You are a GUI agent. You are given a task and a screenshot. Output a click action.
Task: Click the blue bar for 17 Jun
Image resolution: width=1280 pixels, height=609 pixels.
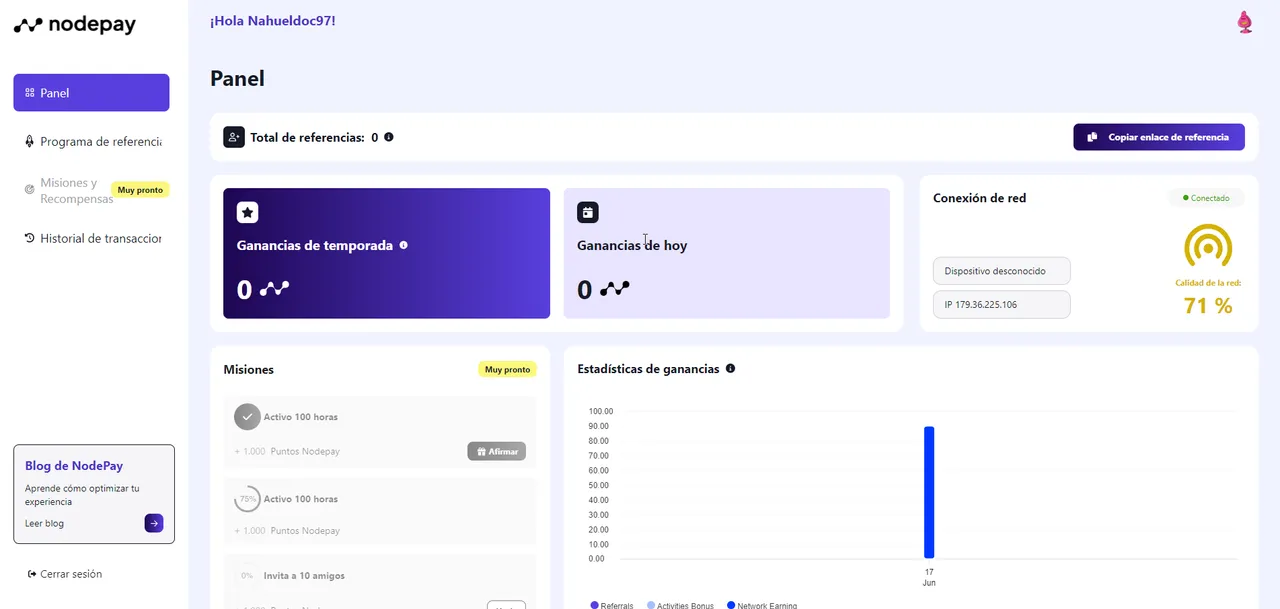pyautogui.click(x=929, y=492)
